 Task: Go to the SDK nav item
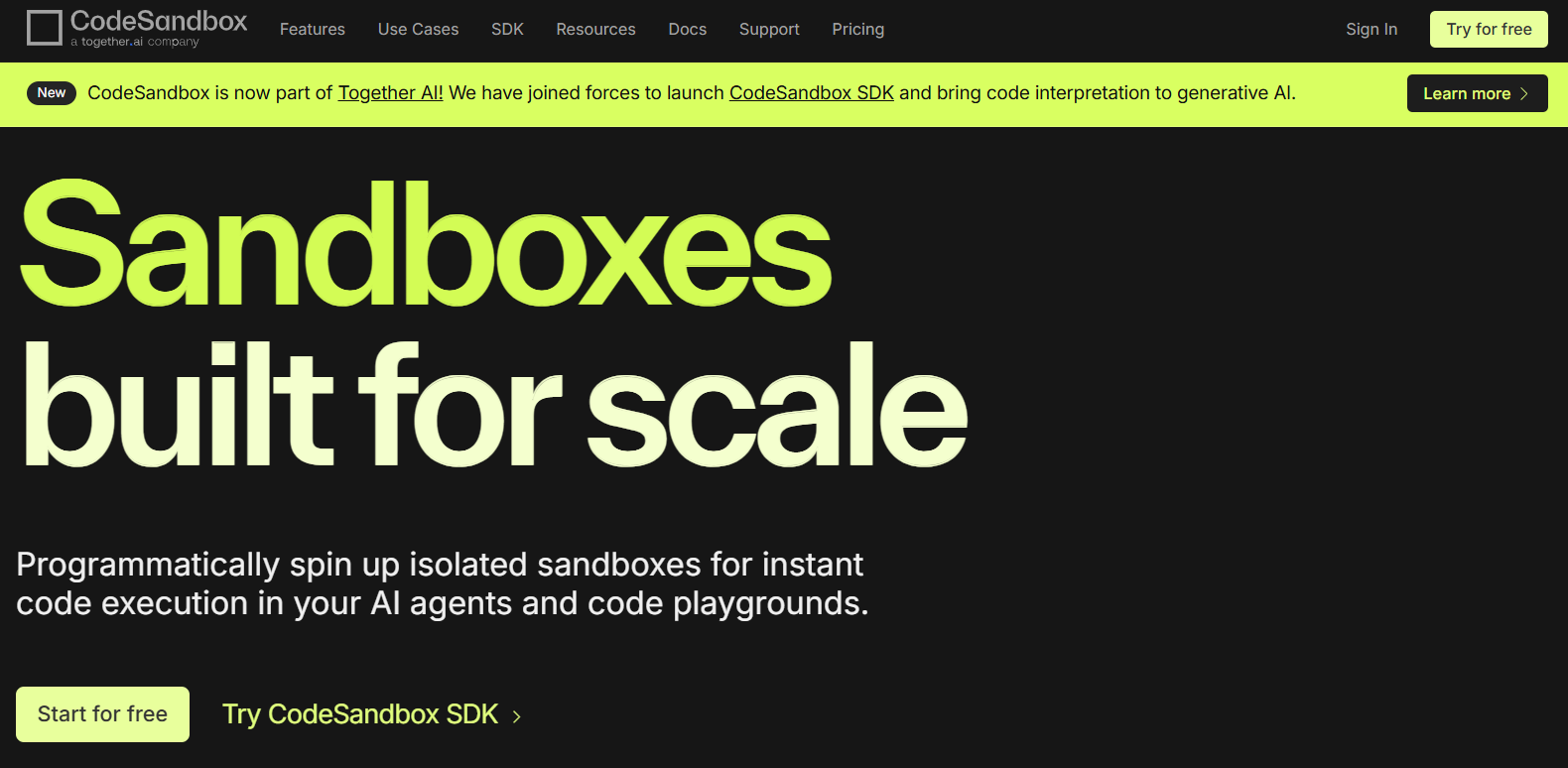click(507, 30)
